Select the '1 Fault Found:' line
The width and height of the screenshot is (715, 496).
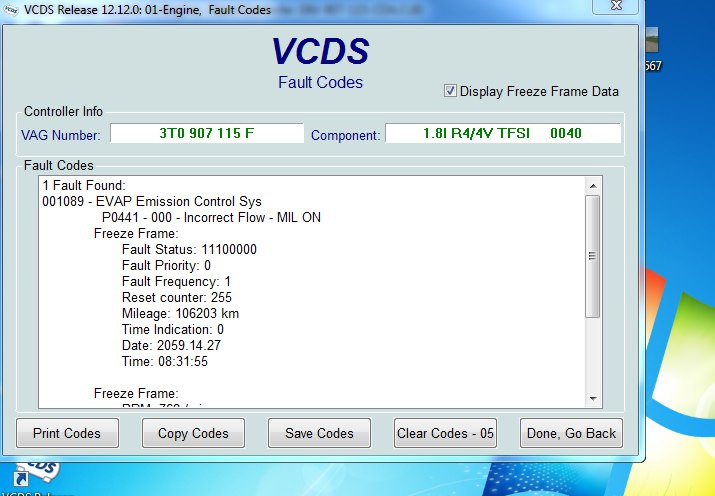click(x=84, y=186)
